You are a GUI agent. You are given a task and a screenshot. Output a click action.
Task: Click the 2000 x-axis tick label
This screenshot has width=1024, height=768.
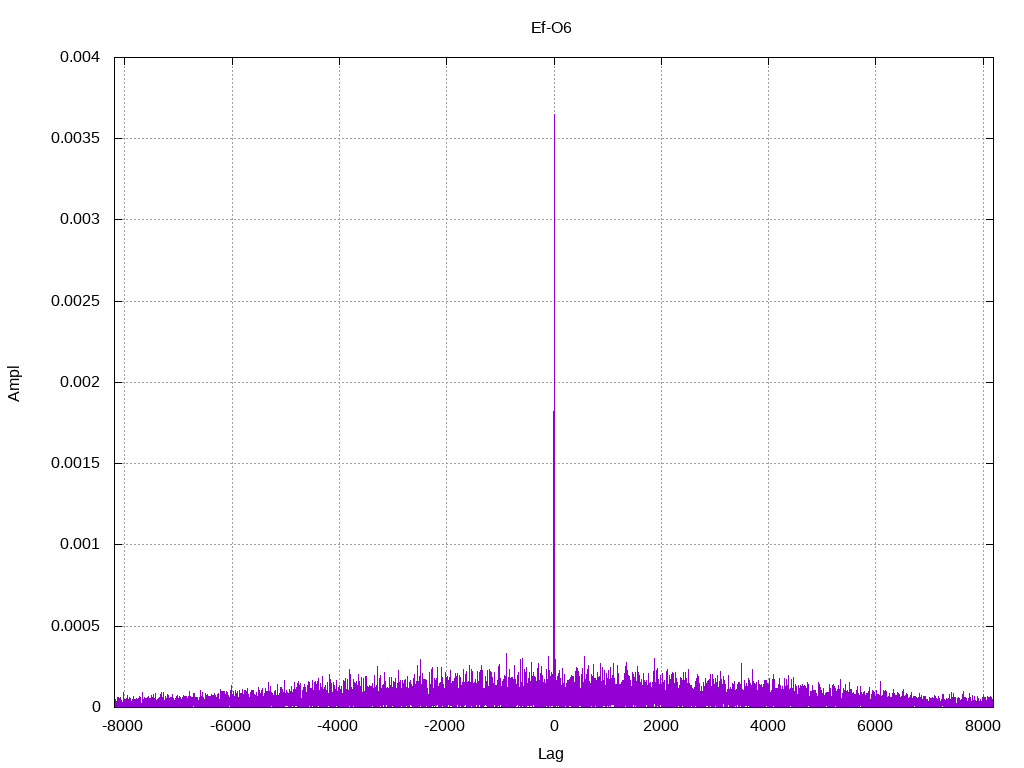(661, 726)
